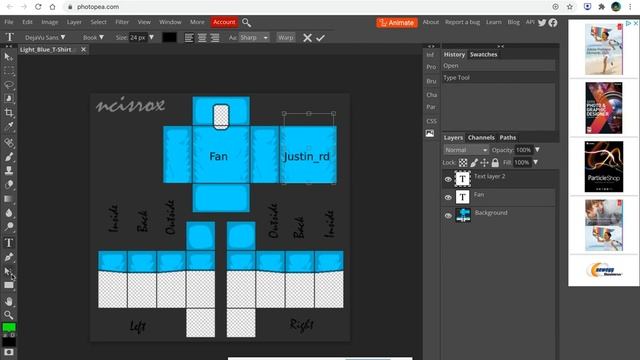Open Report a bug link
The image size is (640, 360).
pyautogui.click(x=462, y=22)
